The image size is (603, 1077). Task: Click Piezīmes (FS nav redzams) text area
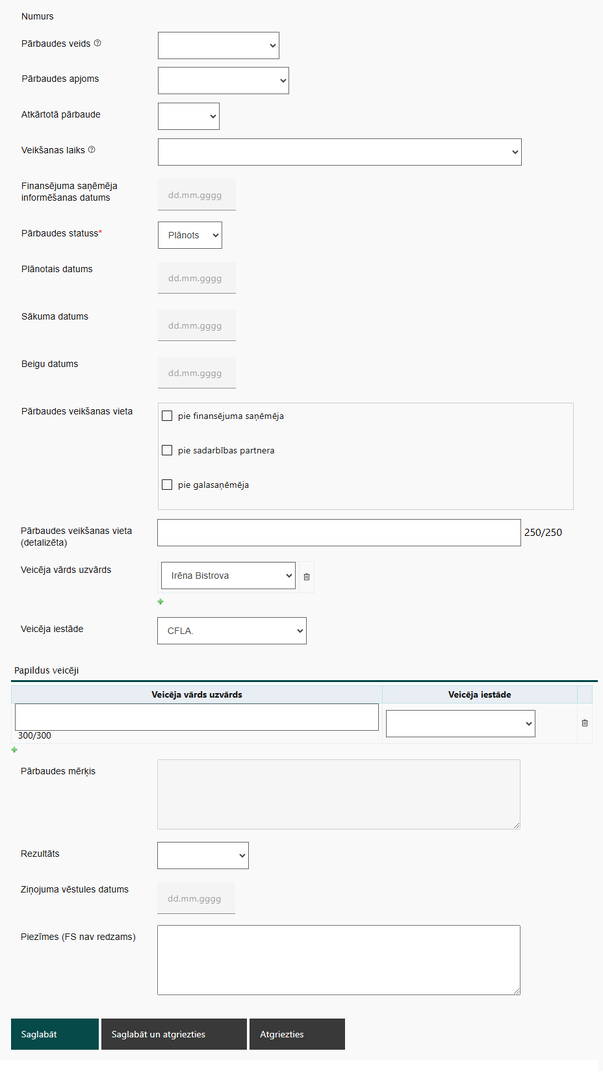339,960
